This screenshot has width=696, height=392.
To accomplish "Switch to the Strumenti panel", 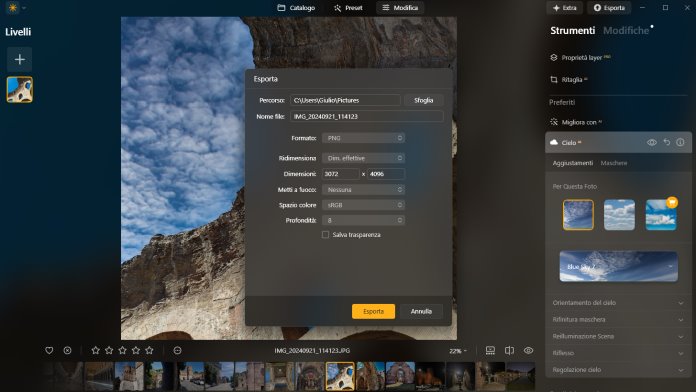I will [573, 31].
